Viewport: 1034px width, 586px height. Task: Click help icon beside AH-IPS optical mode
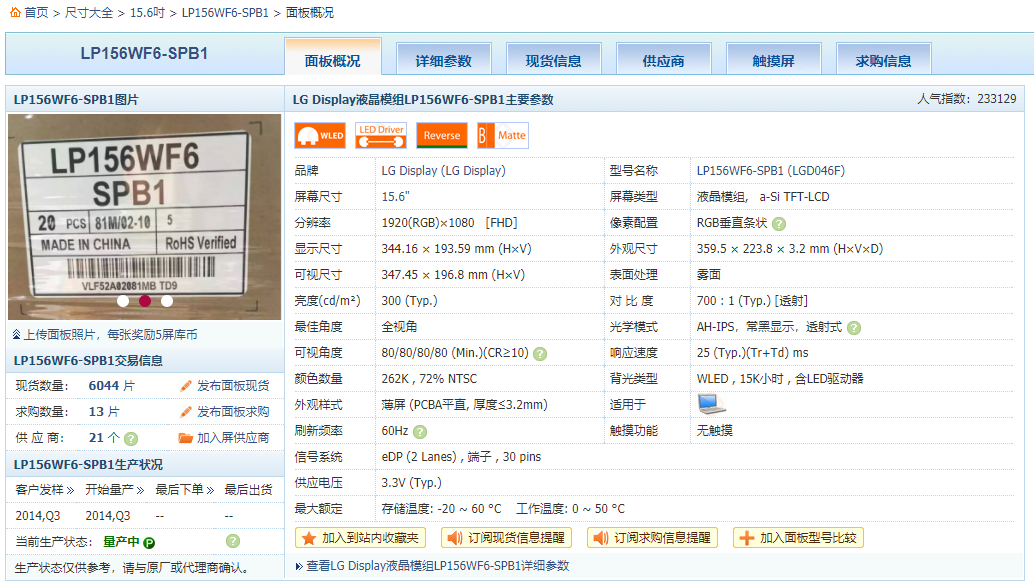tap(854, 328)
